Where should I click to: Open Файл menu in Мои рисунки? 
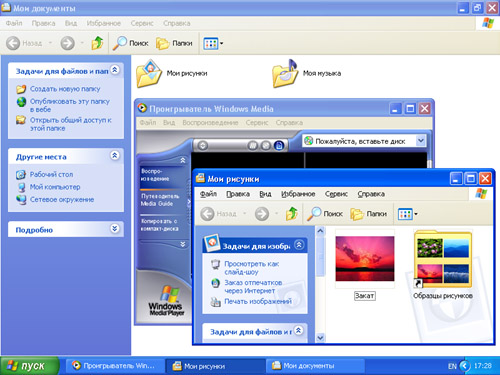click(x=208, y=194)
